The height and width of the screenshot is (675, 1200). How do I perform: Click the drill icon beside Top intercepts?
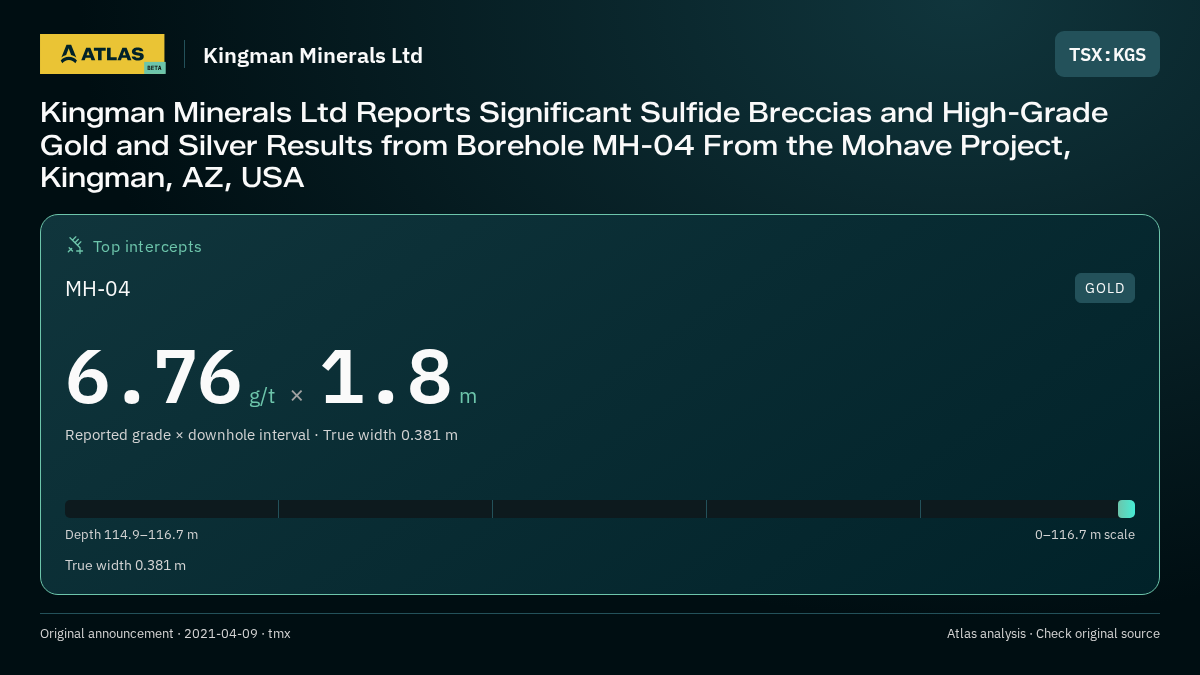pyautogui.click(x=75, y=245)
